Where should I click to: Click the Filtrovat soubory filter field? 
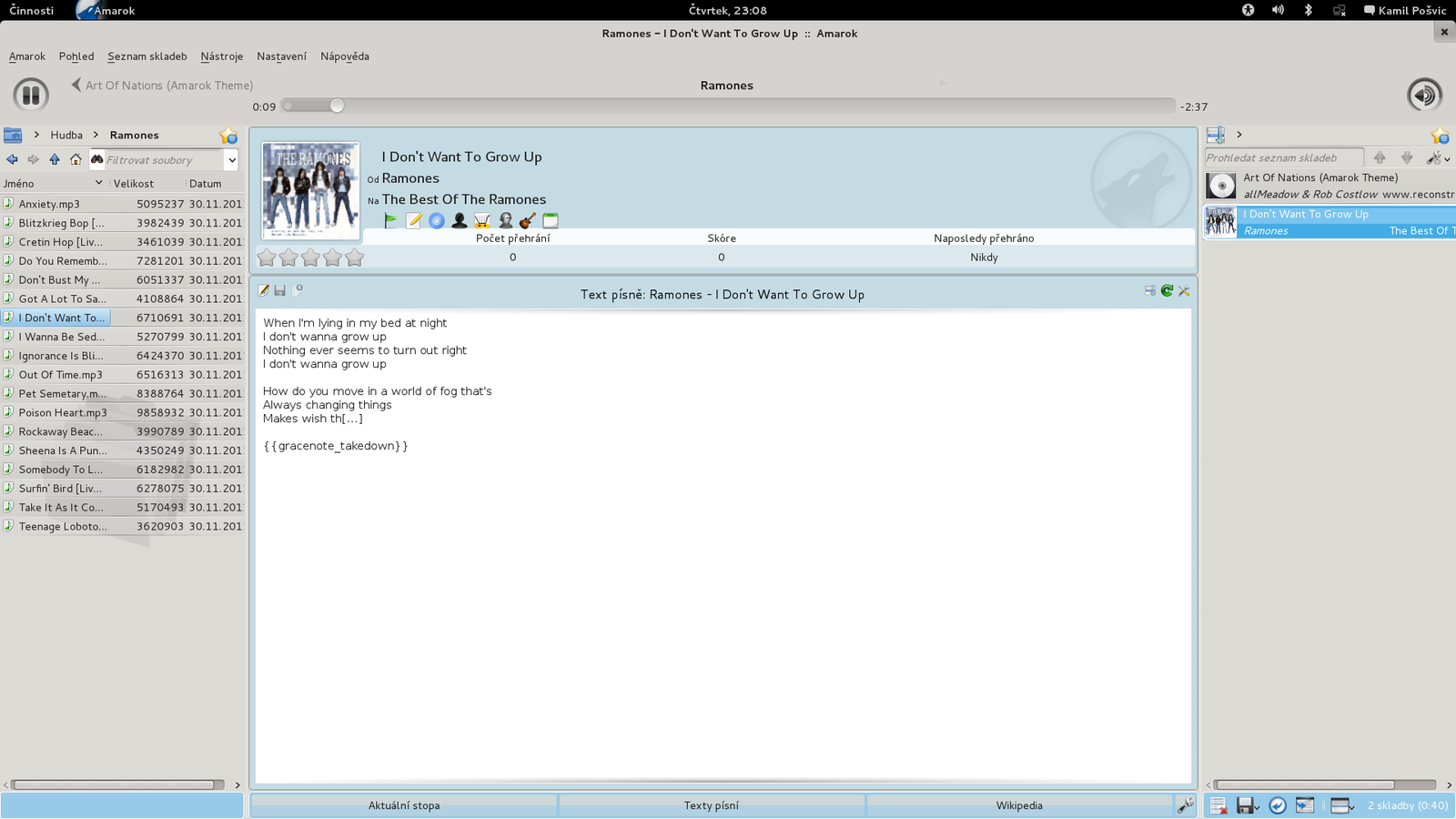point(164,160)
